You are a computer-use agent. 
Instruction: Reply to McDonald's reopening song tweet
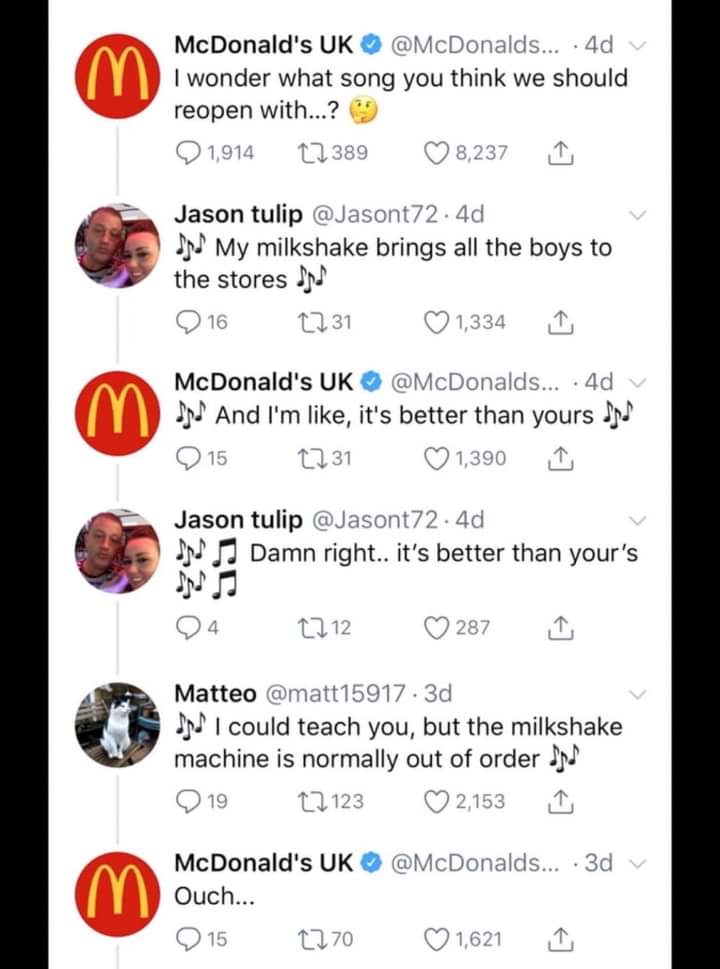click(187, 152)
